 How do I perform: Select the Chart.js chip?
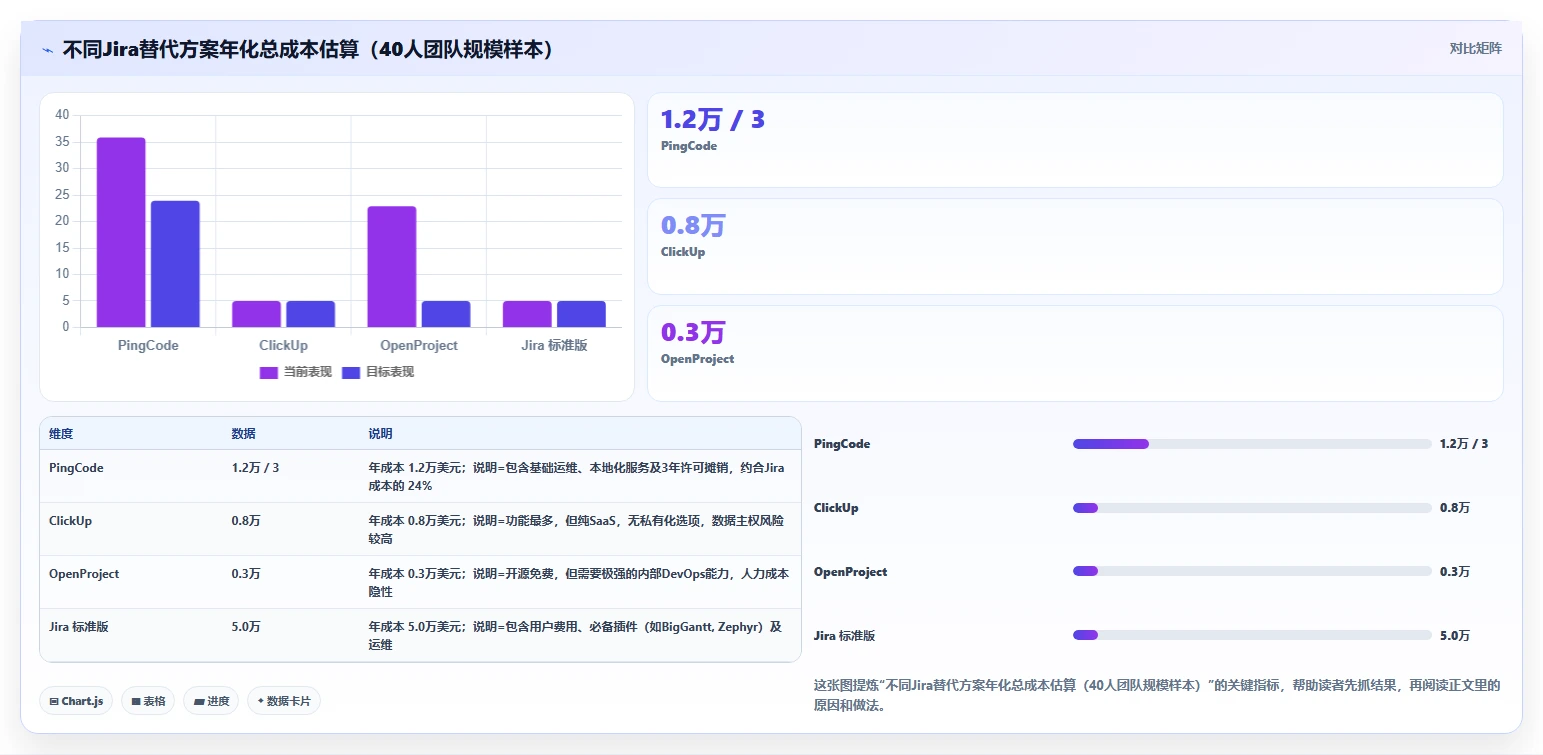click(77, 701)
